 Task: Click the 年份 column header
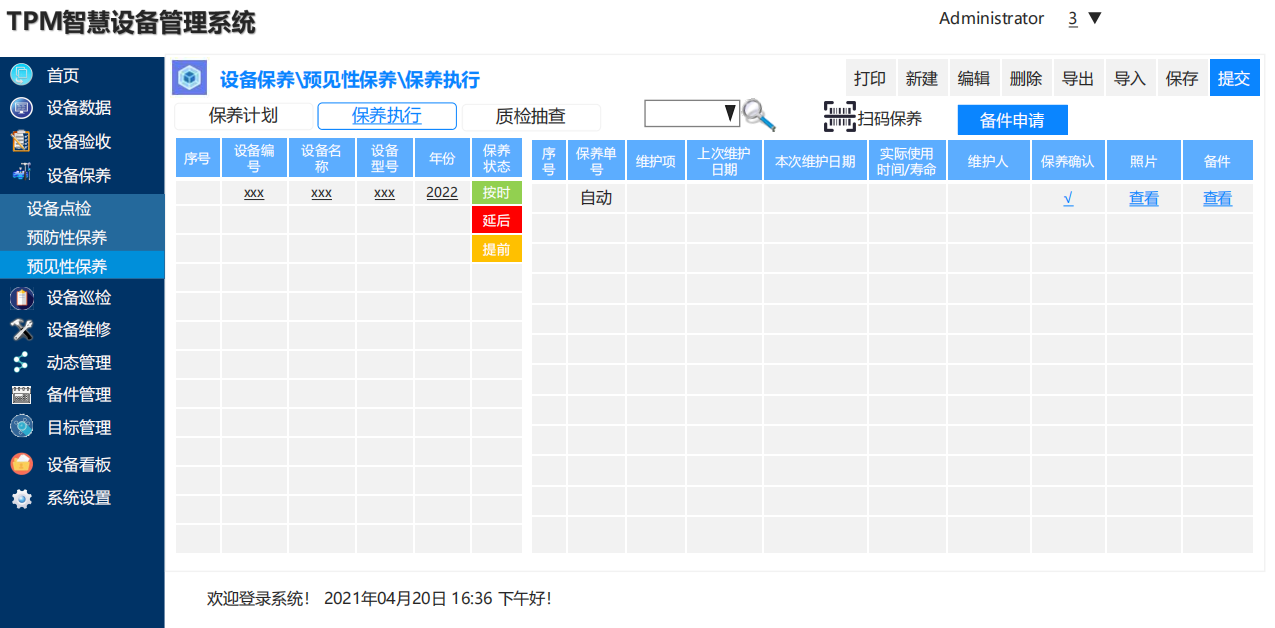click(442, 159)
